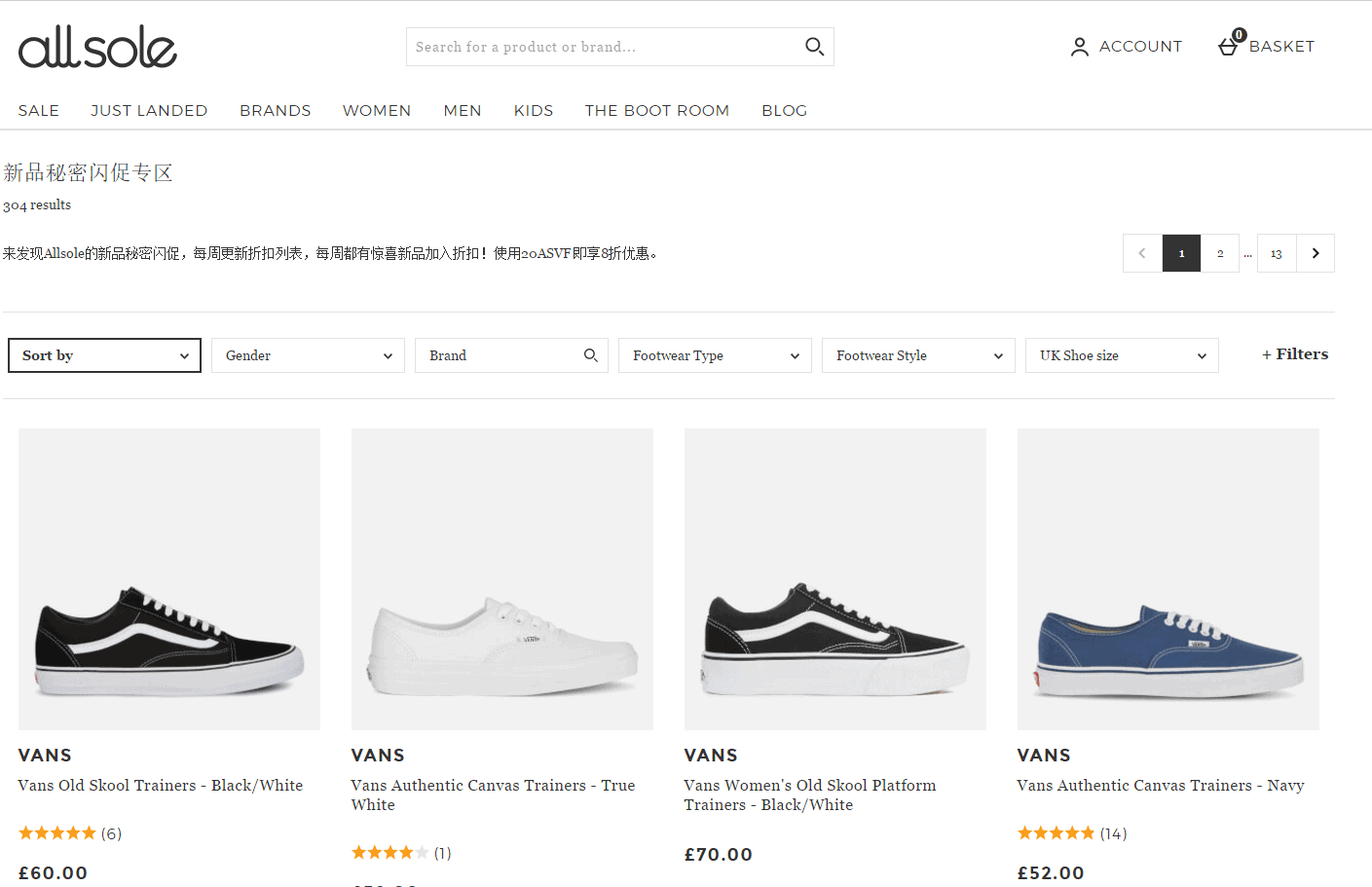Click the account person icon
1372x887 pixels.
point(1079,47)
